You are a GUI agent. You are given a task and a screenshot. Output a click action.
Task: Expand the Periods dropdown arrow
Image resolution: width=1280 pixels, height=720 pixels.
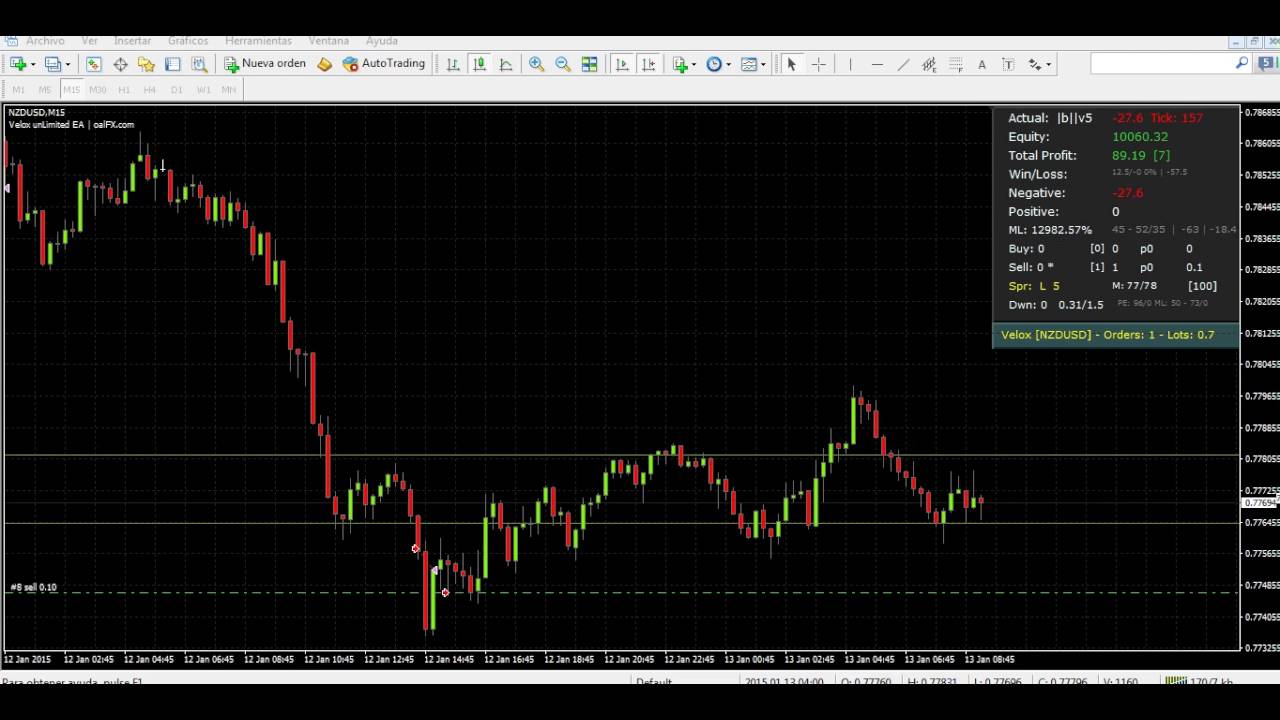coord(728,65)
